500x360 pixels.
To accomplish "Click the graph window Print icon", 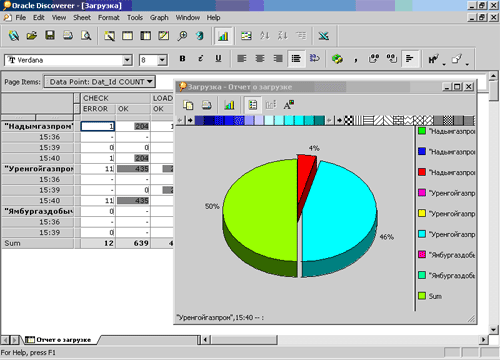I will pos(207,105).
